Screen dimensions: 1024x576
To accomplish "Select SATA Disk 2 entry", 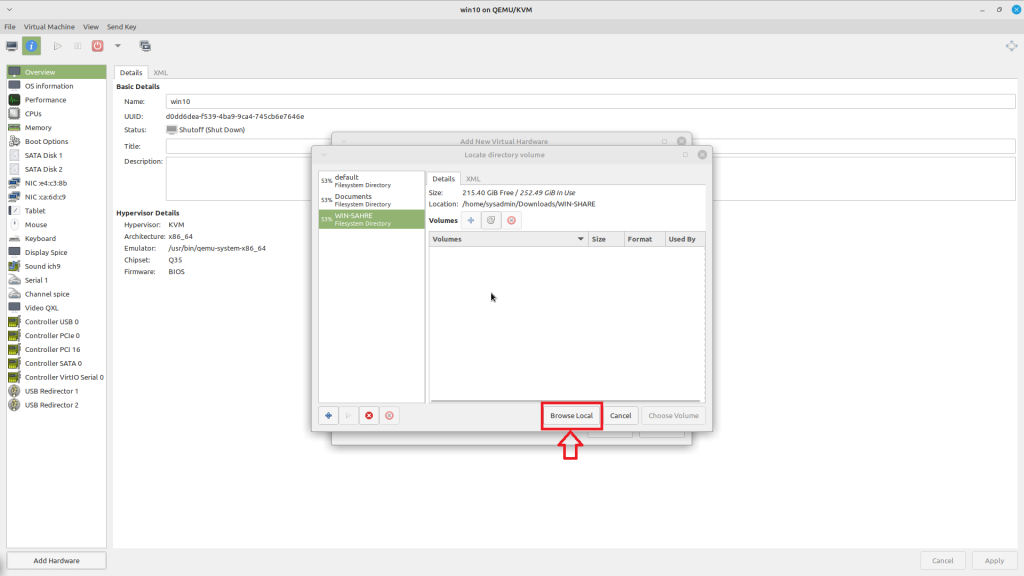I will [x=56, y=169].
